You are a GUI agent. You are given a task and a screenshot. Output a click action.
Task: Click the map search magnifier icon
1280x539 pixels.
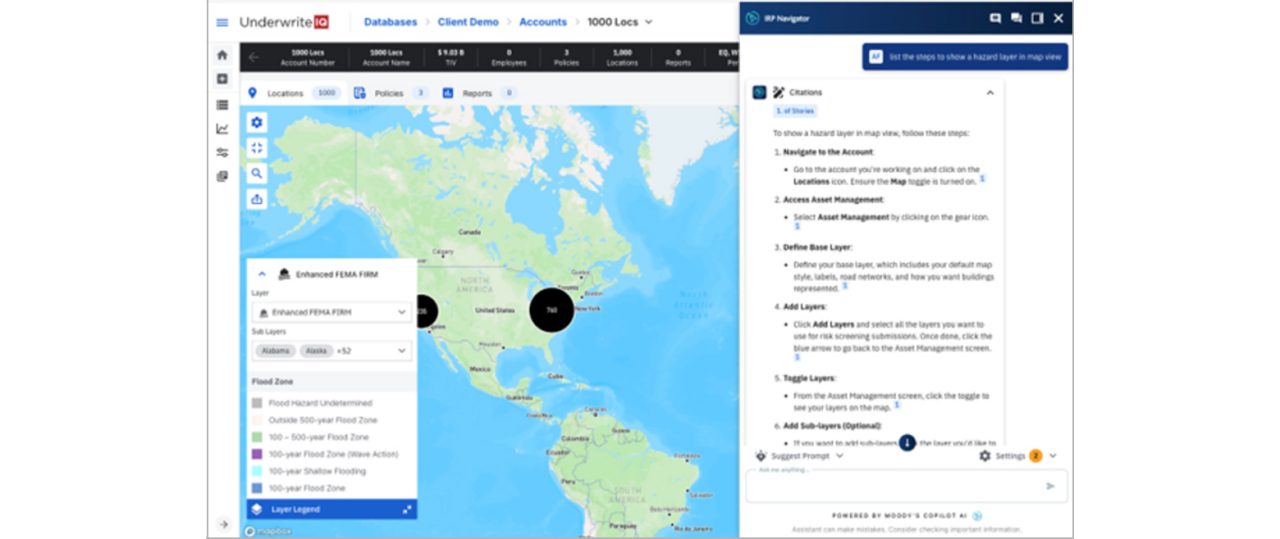click(x=257, y=173)
